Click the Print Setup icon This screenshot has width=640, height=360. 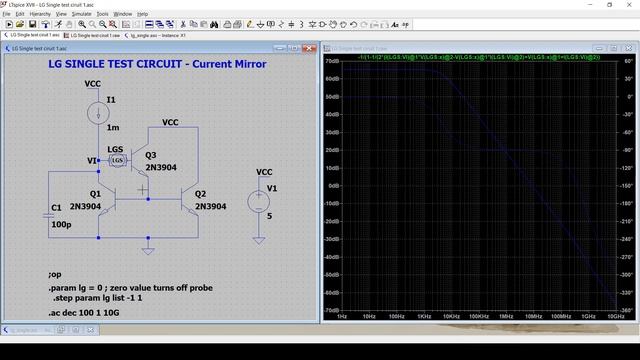[227, 24]
